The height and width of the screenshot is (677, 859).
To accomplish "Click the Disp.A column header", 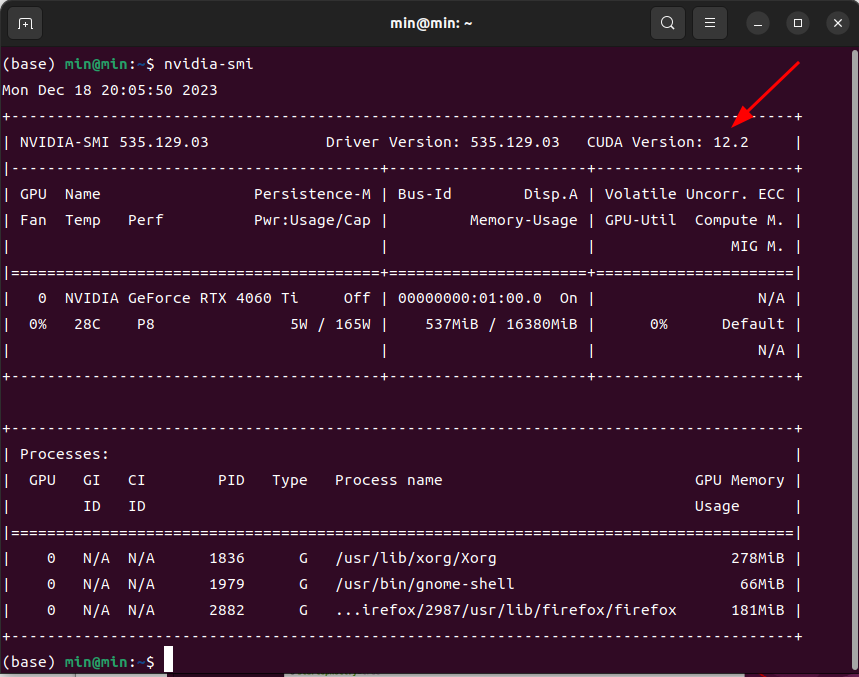I will pyautogui.click(x=551, y=194).
